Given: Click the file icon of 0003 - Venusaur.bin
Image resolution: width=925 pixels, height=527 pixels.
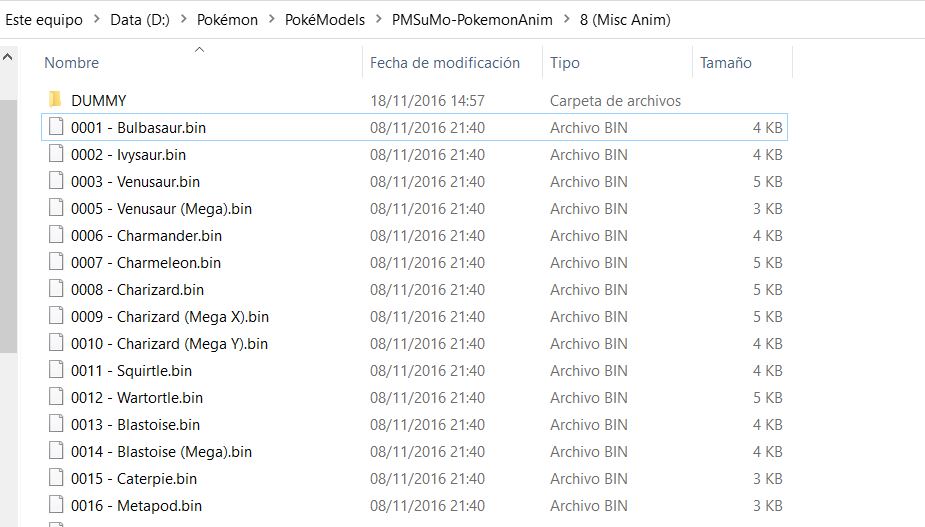Looking at the screenshot, I should pos(56,181).
